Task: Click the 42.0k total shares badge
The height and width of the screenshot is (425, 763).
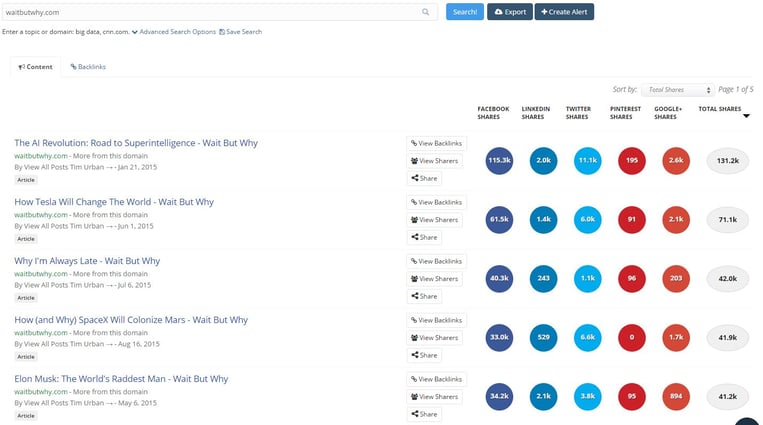Action: coord(727,278)
